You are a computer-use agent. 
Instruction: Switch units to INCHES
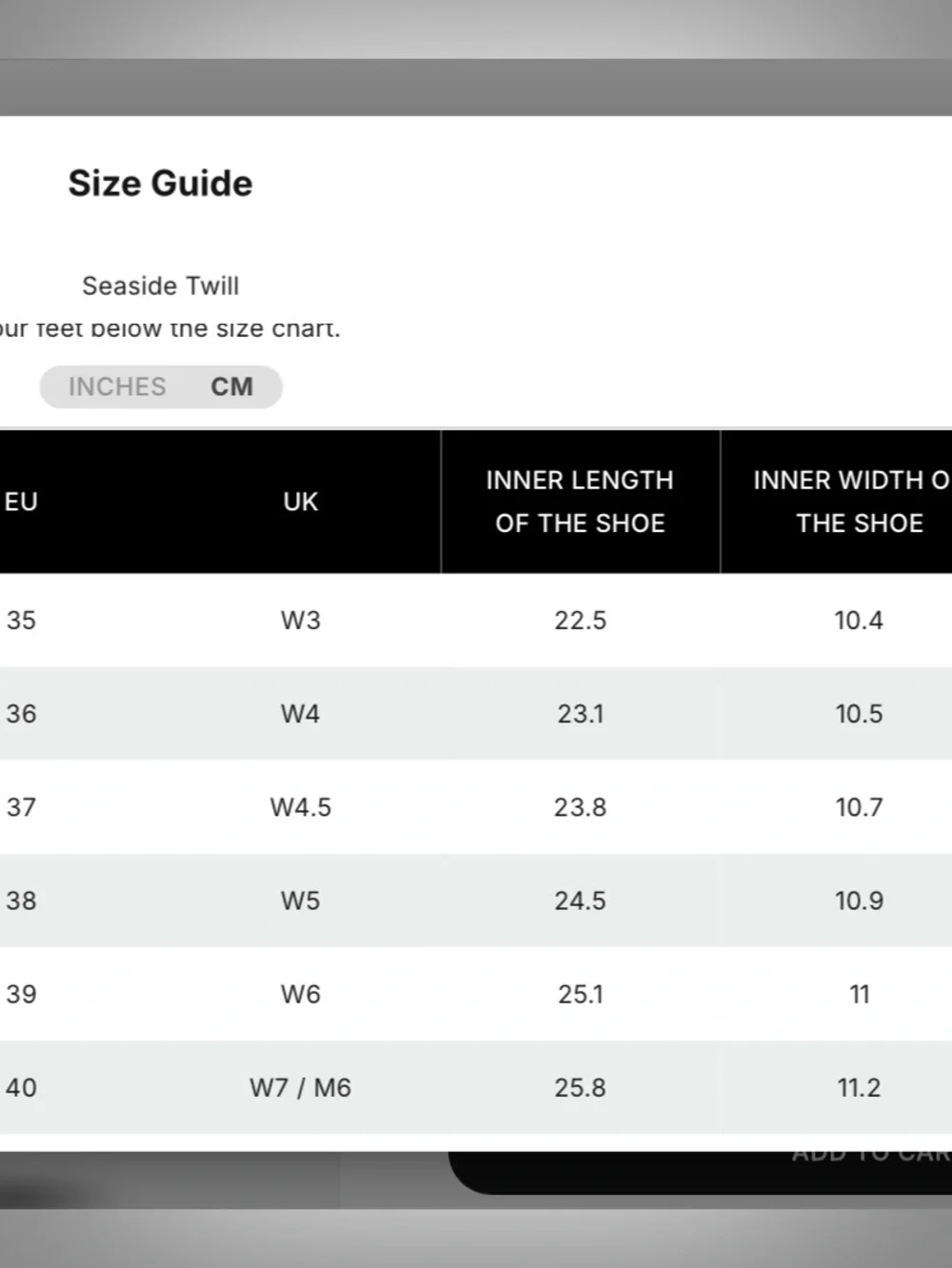(117, 386)
